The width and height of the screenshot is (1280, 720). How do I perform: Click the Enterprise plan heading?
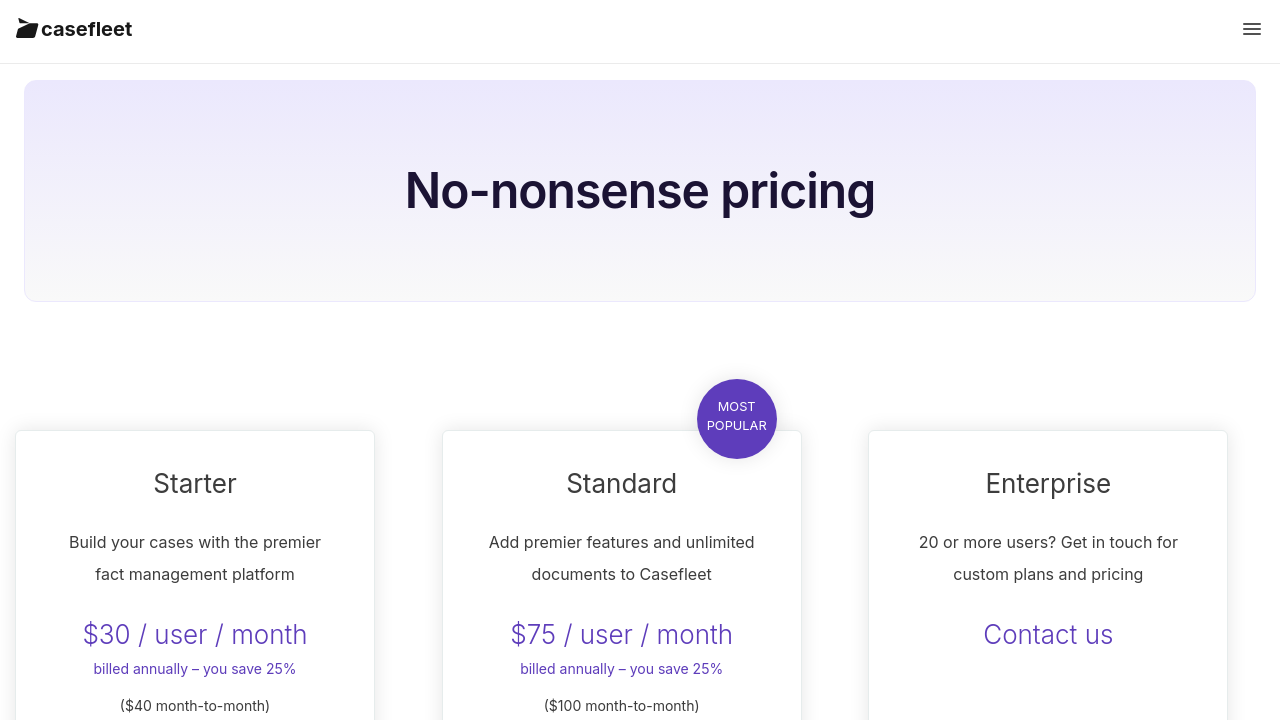1047,483
